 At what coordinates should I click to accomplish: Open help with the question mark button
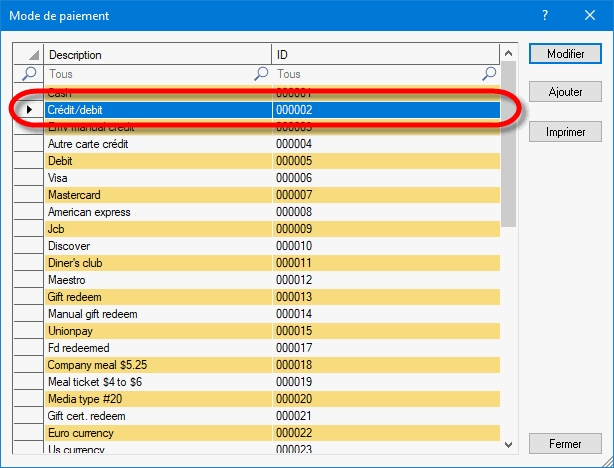[545, 16]
